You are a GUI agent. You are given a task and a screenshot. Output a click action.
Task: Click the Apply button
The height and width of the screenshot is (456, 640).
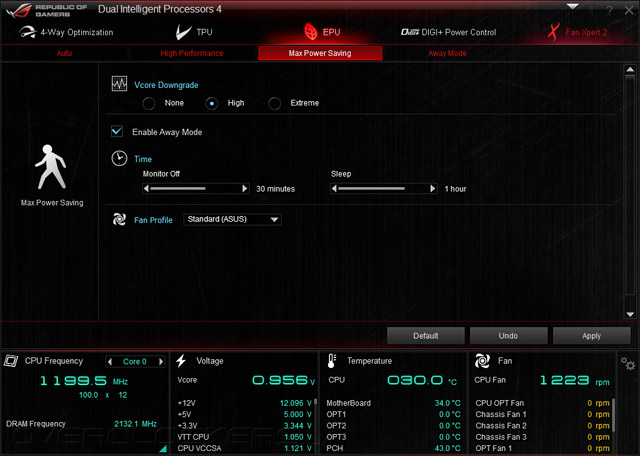pos(591,336)
